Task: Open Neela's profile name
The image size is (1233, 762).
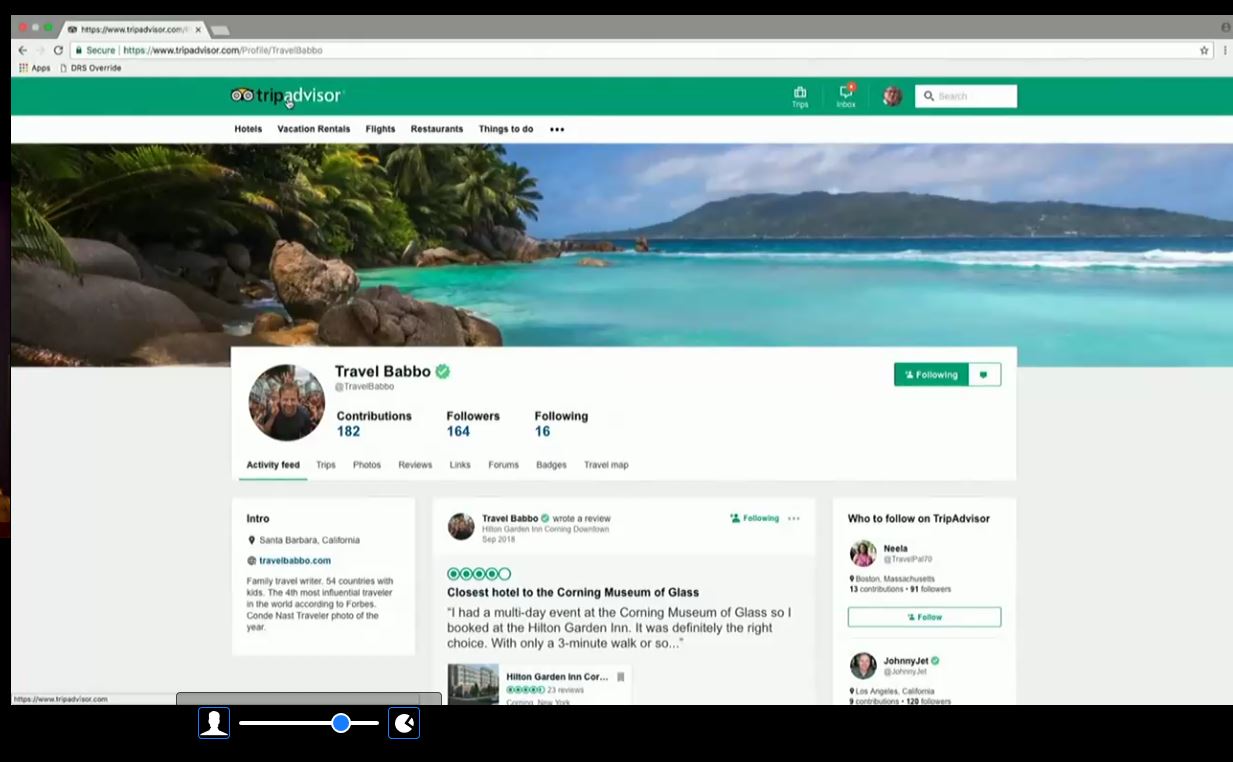Action: pos(895,548)
